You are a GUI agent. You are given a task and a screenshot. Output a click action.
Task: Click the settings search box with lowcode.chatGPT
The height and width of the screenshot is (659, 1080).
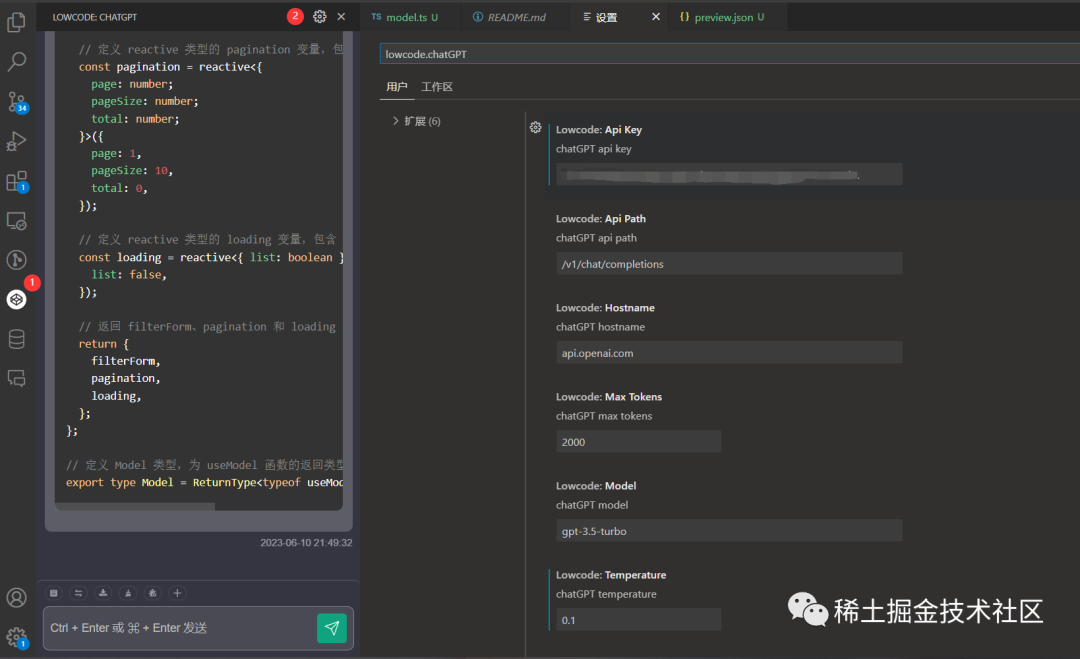pos(729,54)
